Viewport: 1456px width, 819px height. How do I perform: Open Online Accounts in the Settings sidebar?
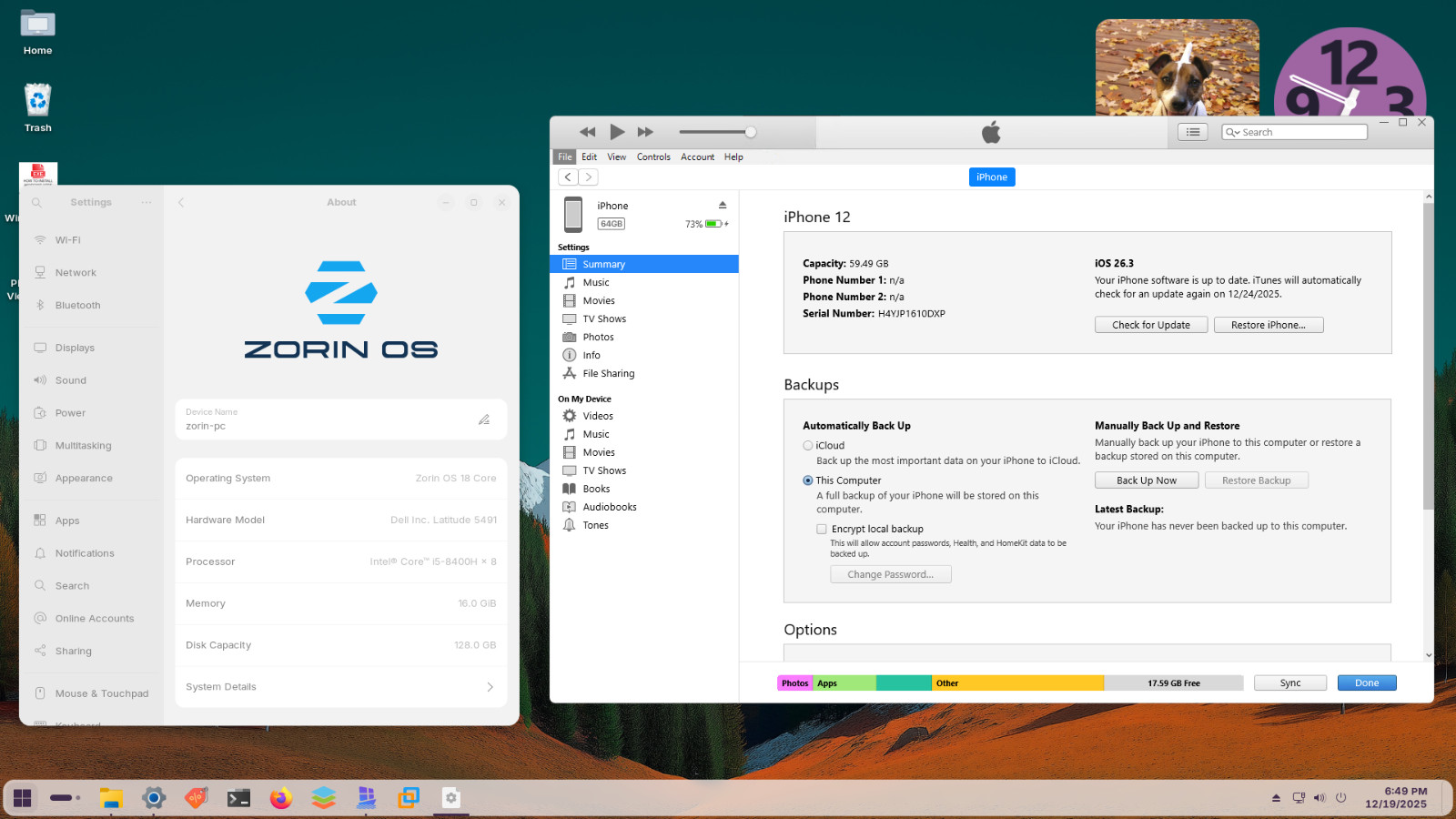91,618
